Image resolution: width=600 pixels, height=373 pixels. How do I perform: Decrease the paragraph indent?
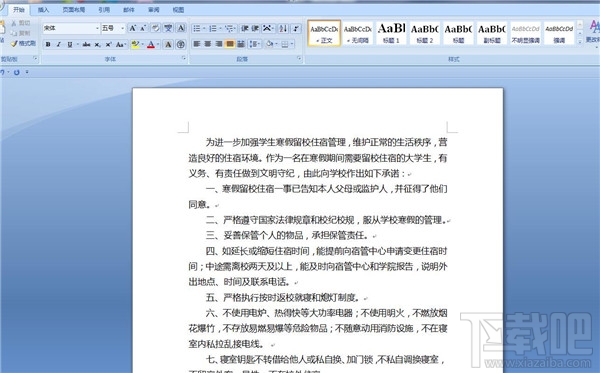tap(245, 28)
